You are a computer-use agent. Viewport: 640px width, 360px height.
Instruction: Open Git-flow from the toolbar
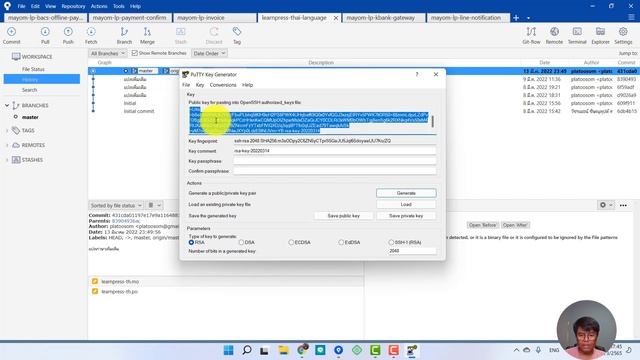click(531, 35)
